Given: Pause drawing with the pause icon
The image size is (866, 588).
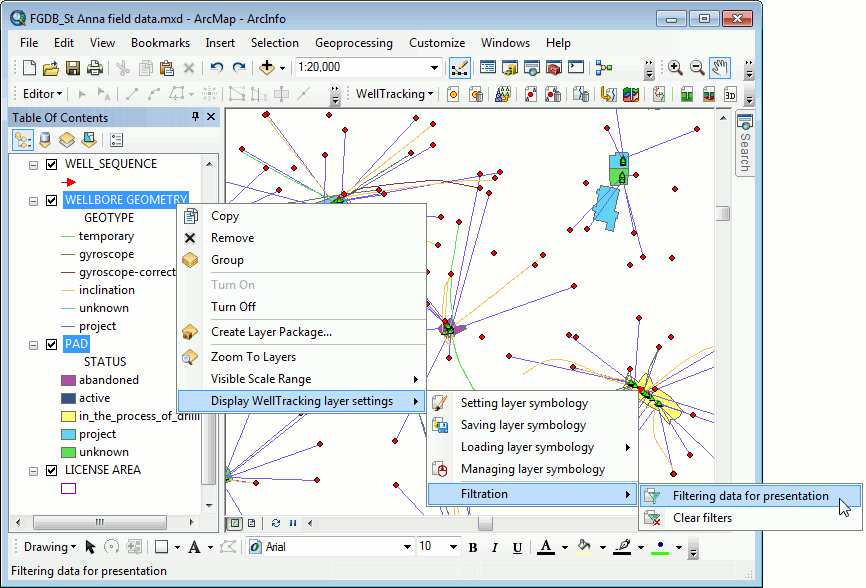Looking at the screenshot, I should 293,523.
